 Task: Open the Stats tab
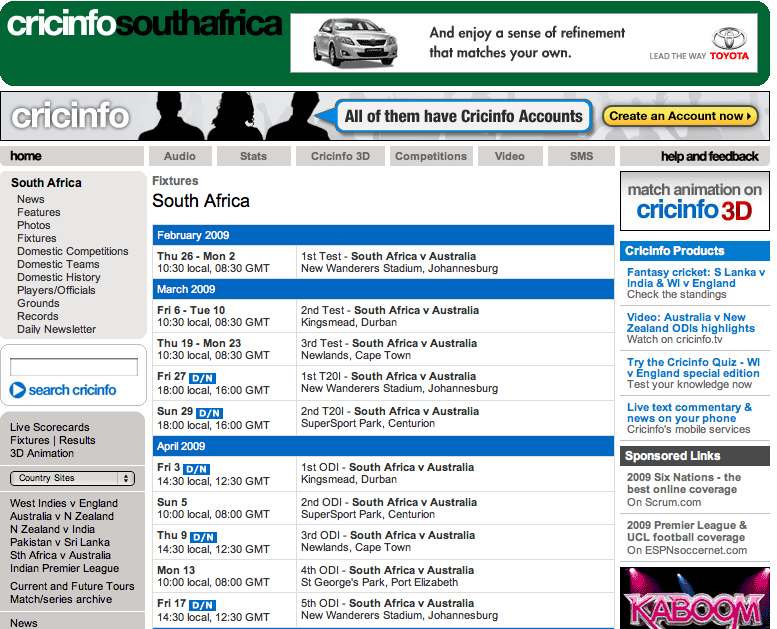[x=254, y=156]
